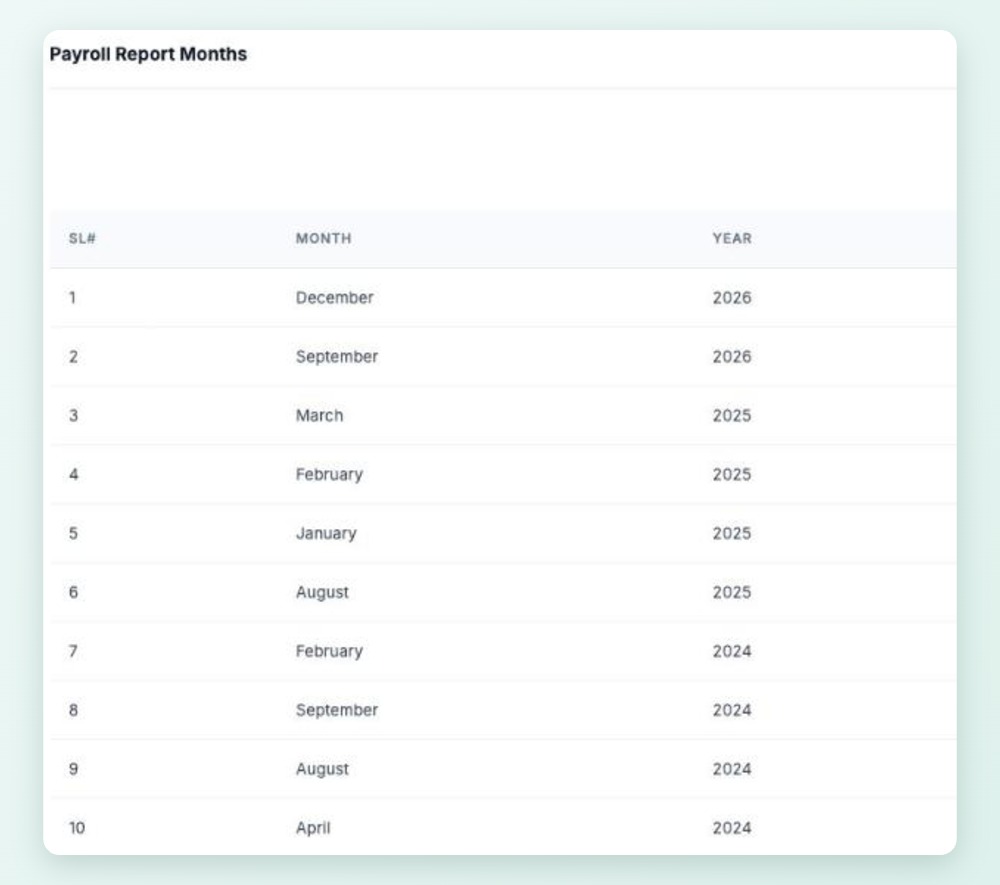The height and width of the screenshot is (885, 1000).
Task: Click the January month cell
Action: click(x=326, y=534)
